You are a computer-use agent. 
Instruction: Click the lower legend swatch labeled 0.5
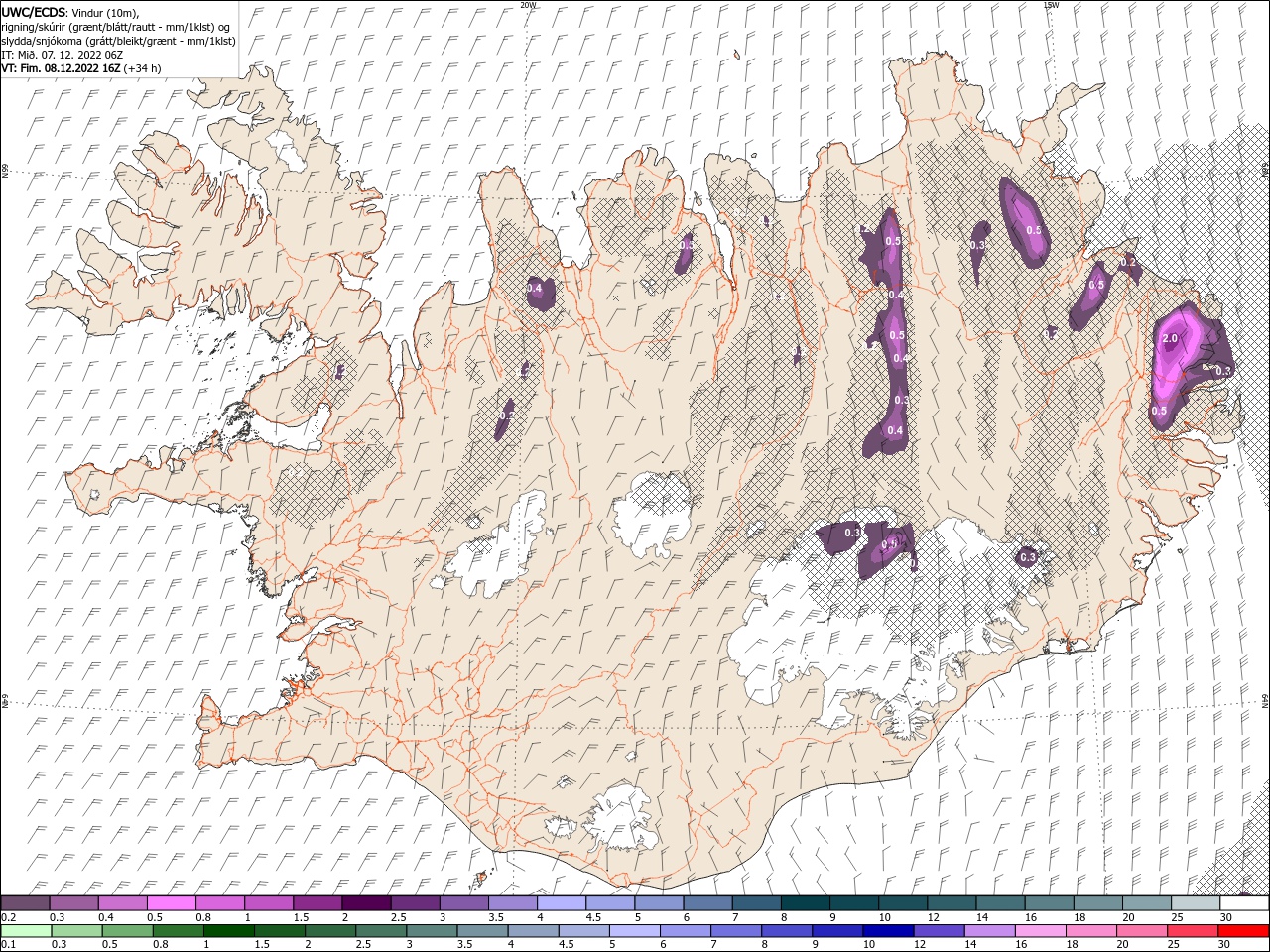click(128, 931)
